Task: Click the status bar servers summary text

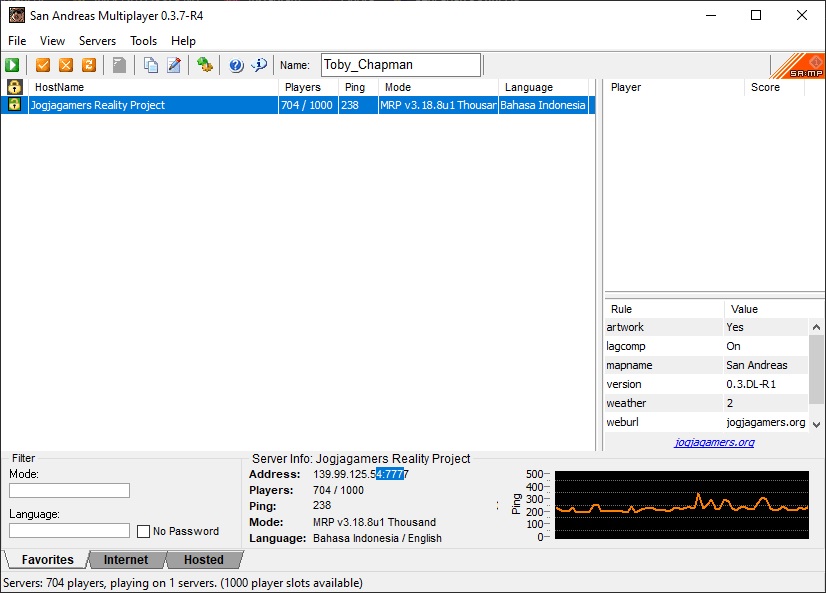Action: click(x=183, y=583)
